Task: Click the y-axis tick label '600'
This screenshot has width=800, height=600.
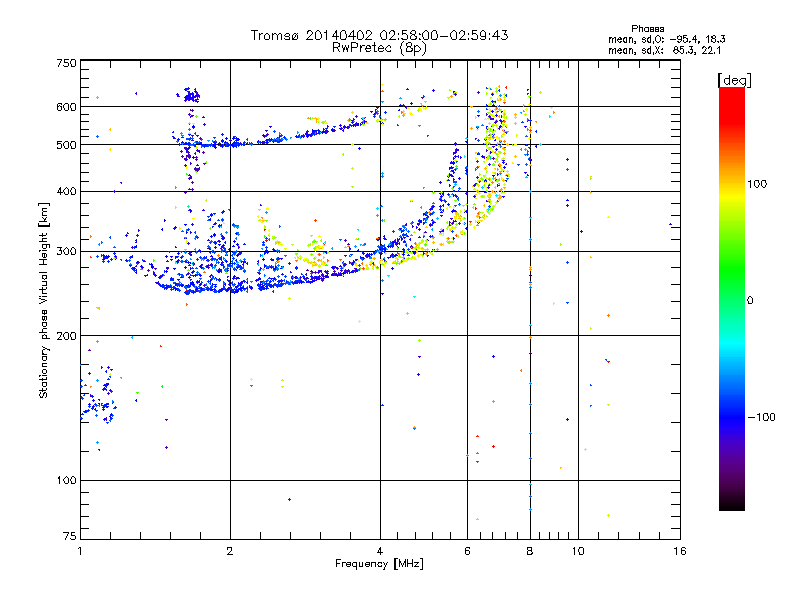Action: (x=66, y=107)
